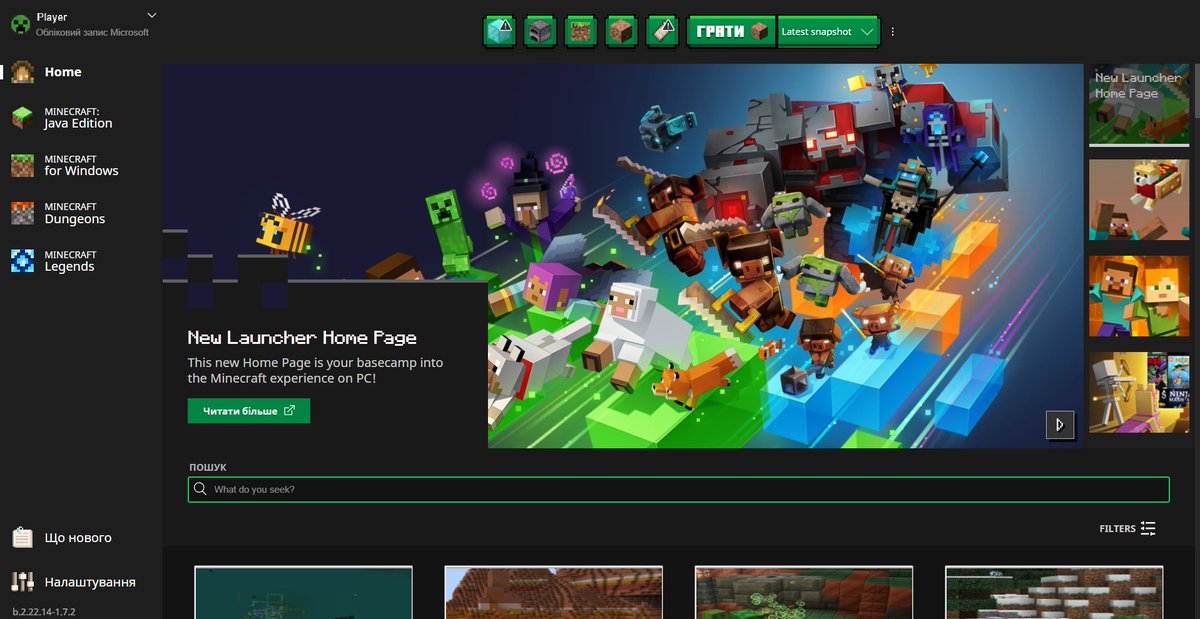Select the Steve and dog carousel thumbnail

(1139, 200)
